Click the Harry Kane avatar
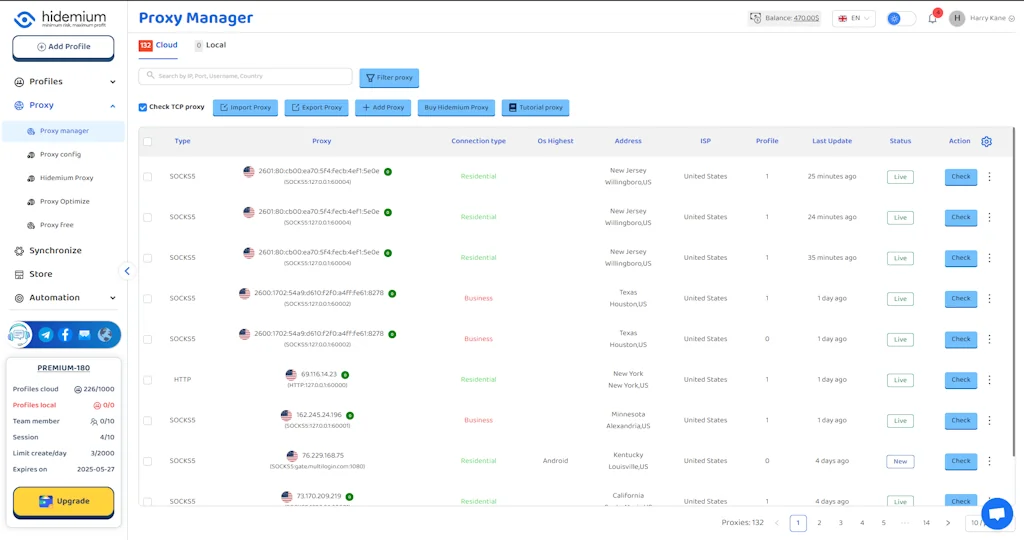Screen dimensions: 1024x540 [957, 18]
